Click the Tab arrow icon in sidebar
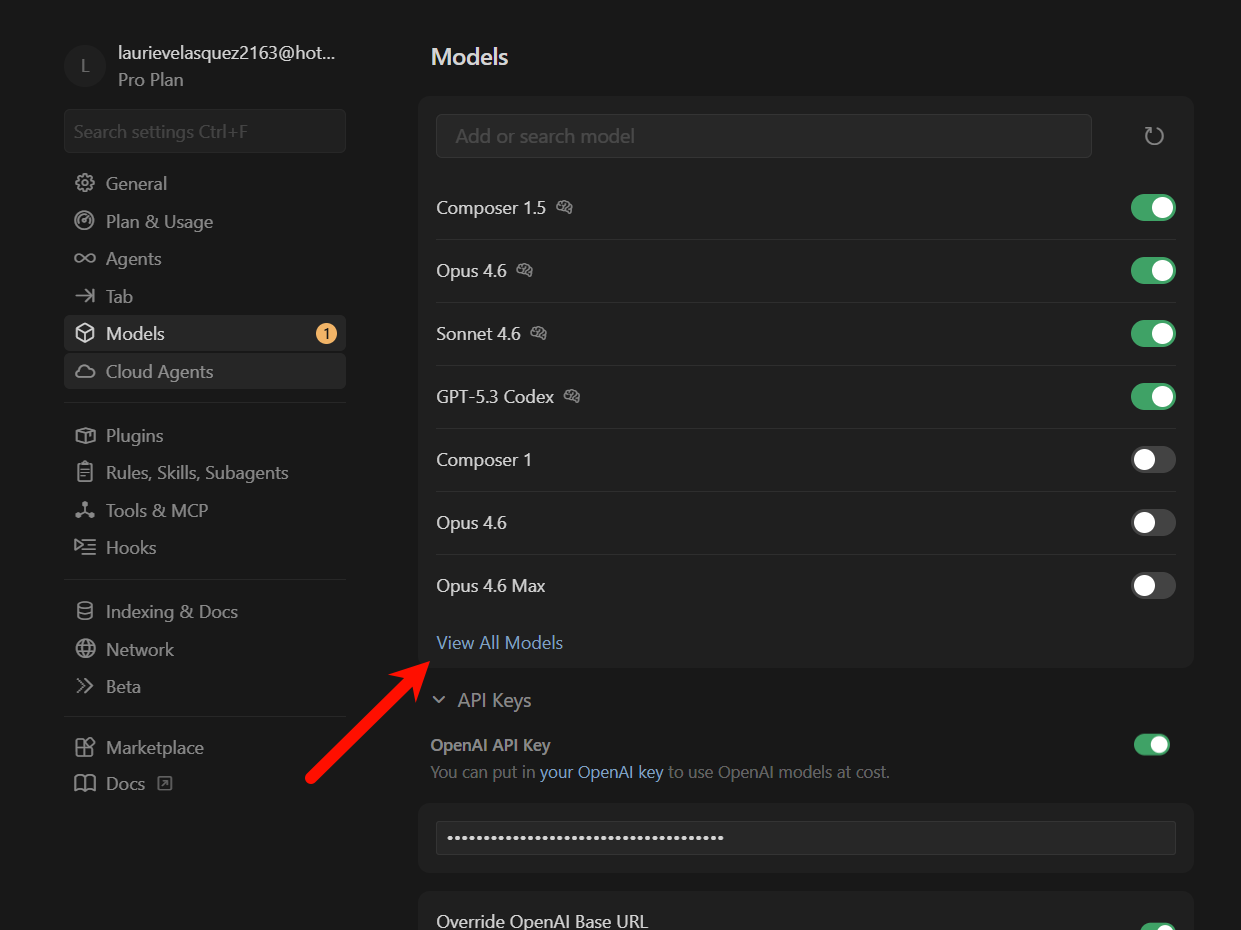Viewport: 1241px width, 930px height. click(x=85, y=296)
